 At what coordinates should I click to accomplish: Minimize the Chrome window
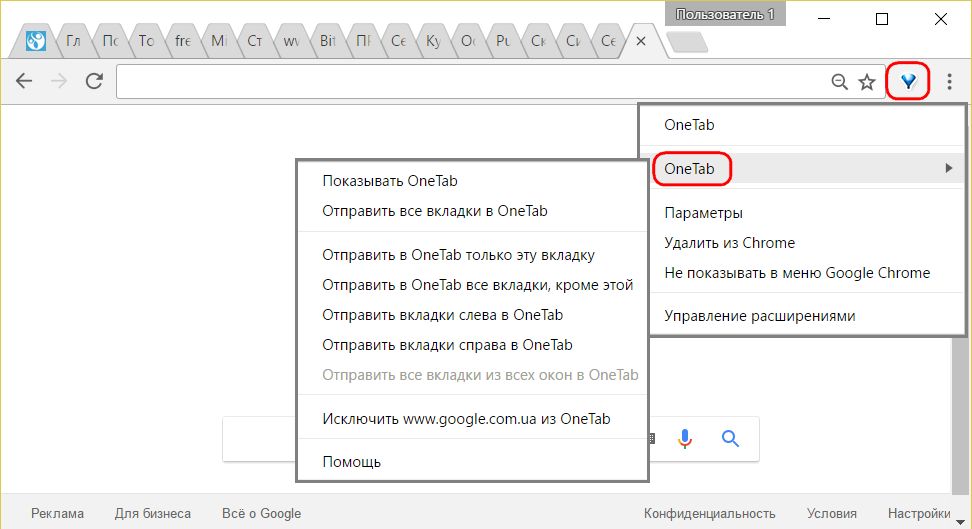click(x=824, y=19)
